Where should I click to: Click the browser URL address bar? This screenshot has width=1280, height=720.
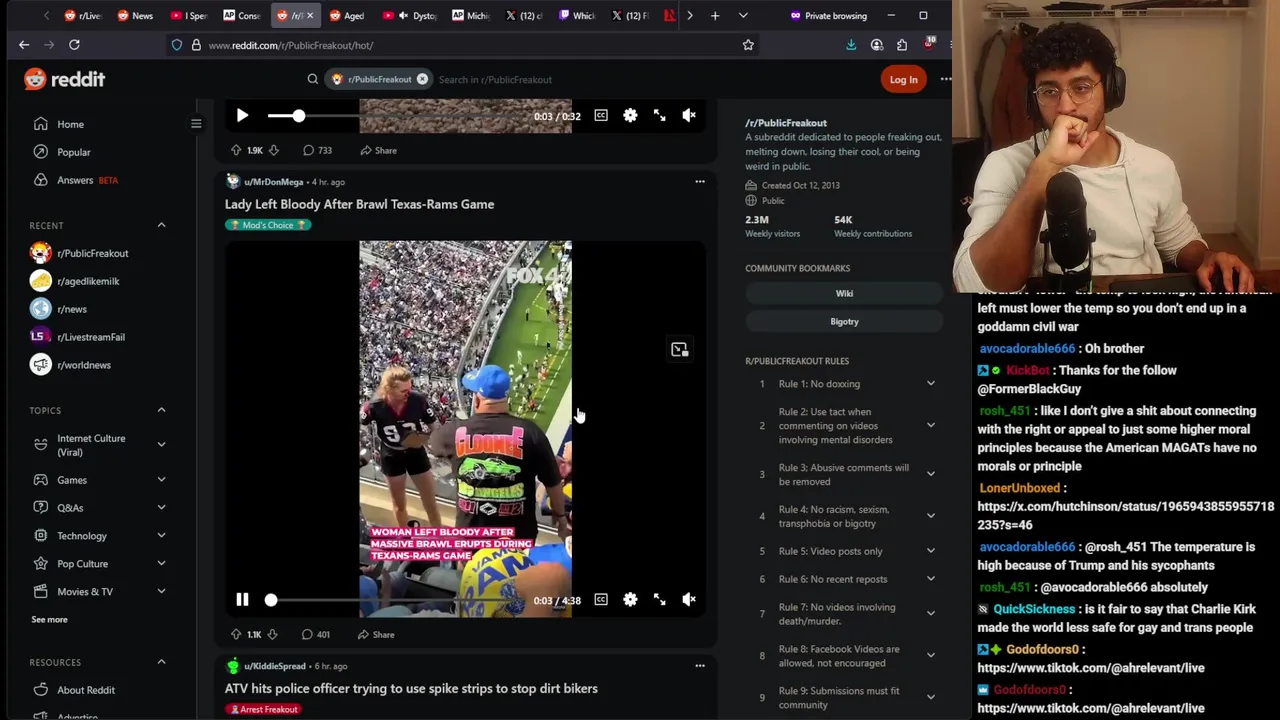460,45
